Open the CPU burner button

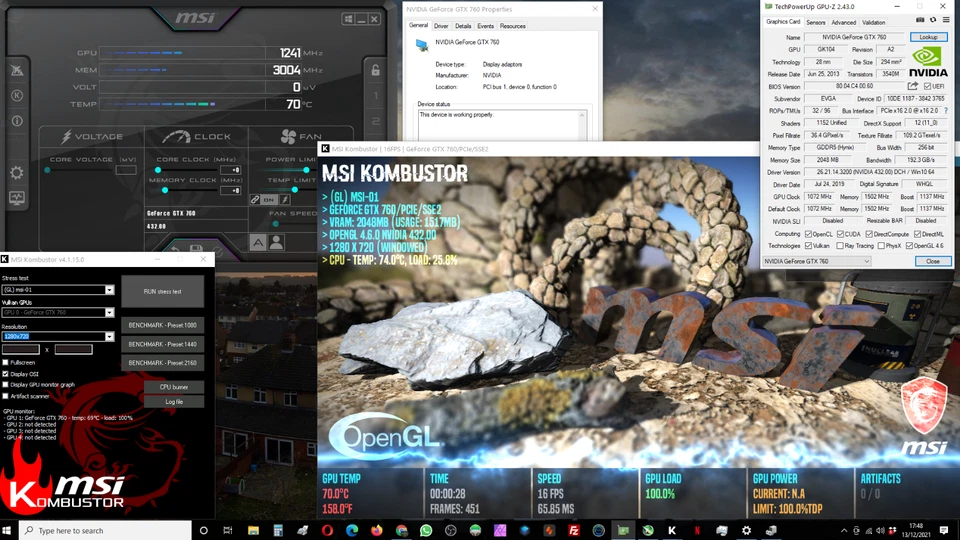tap(174, 387)
